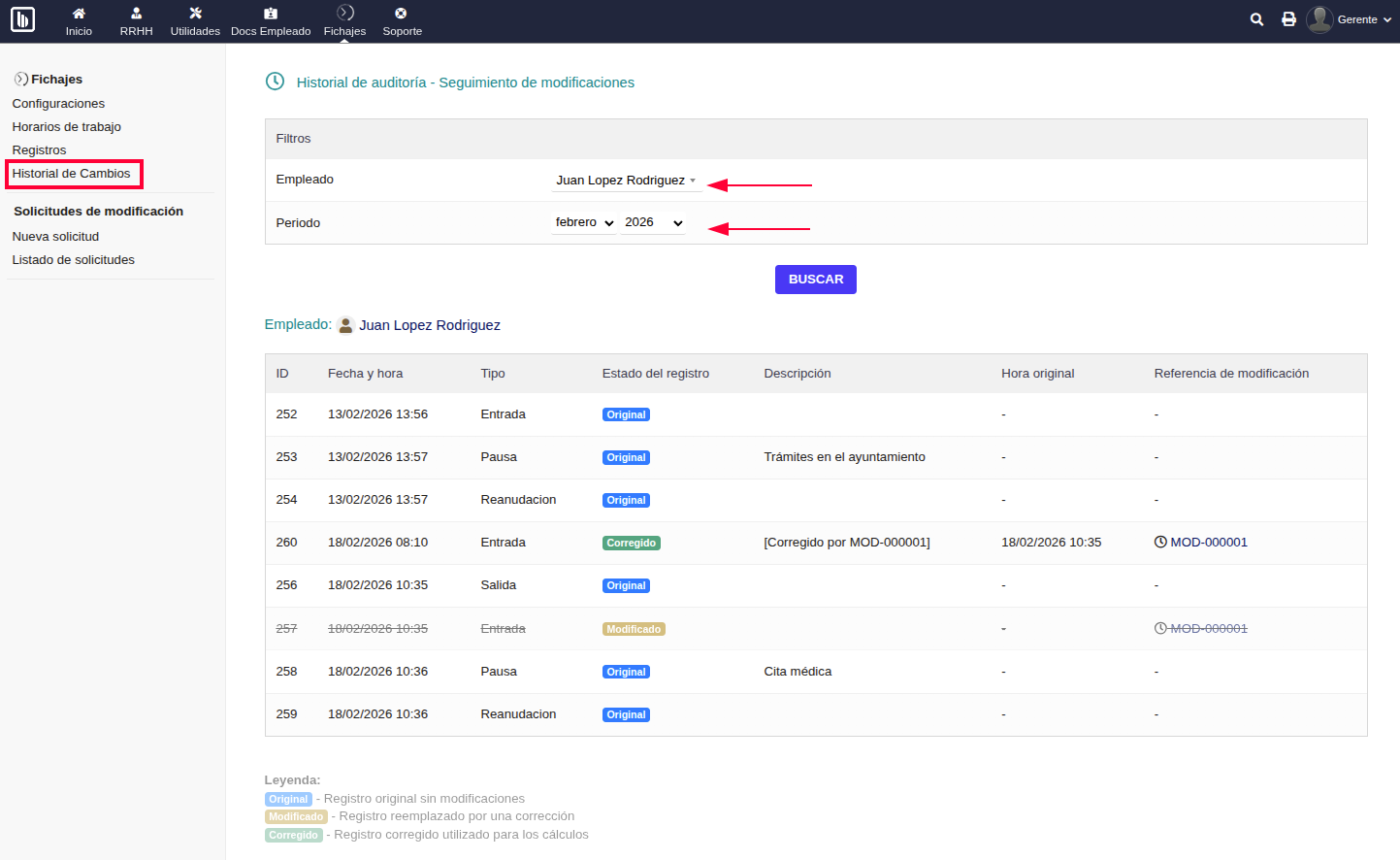Click the Fichajes tab in top navigation
The width and height of the screenshot is (1400, 860).
click(x=344, y=20)
